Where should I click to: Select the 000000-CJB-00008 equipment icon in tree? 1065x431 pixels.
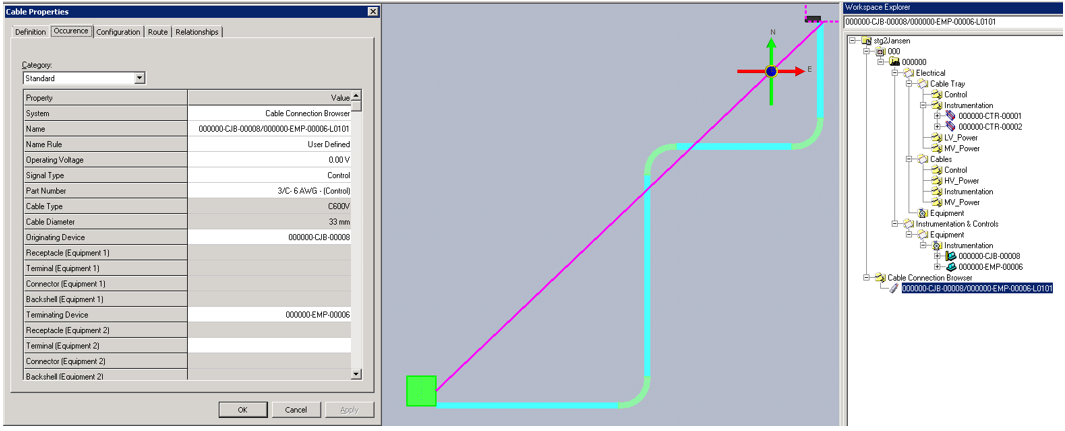click(x=951, y=256)
